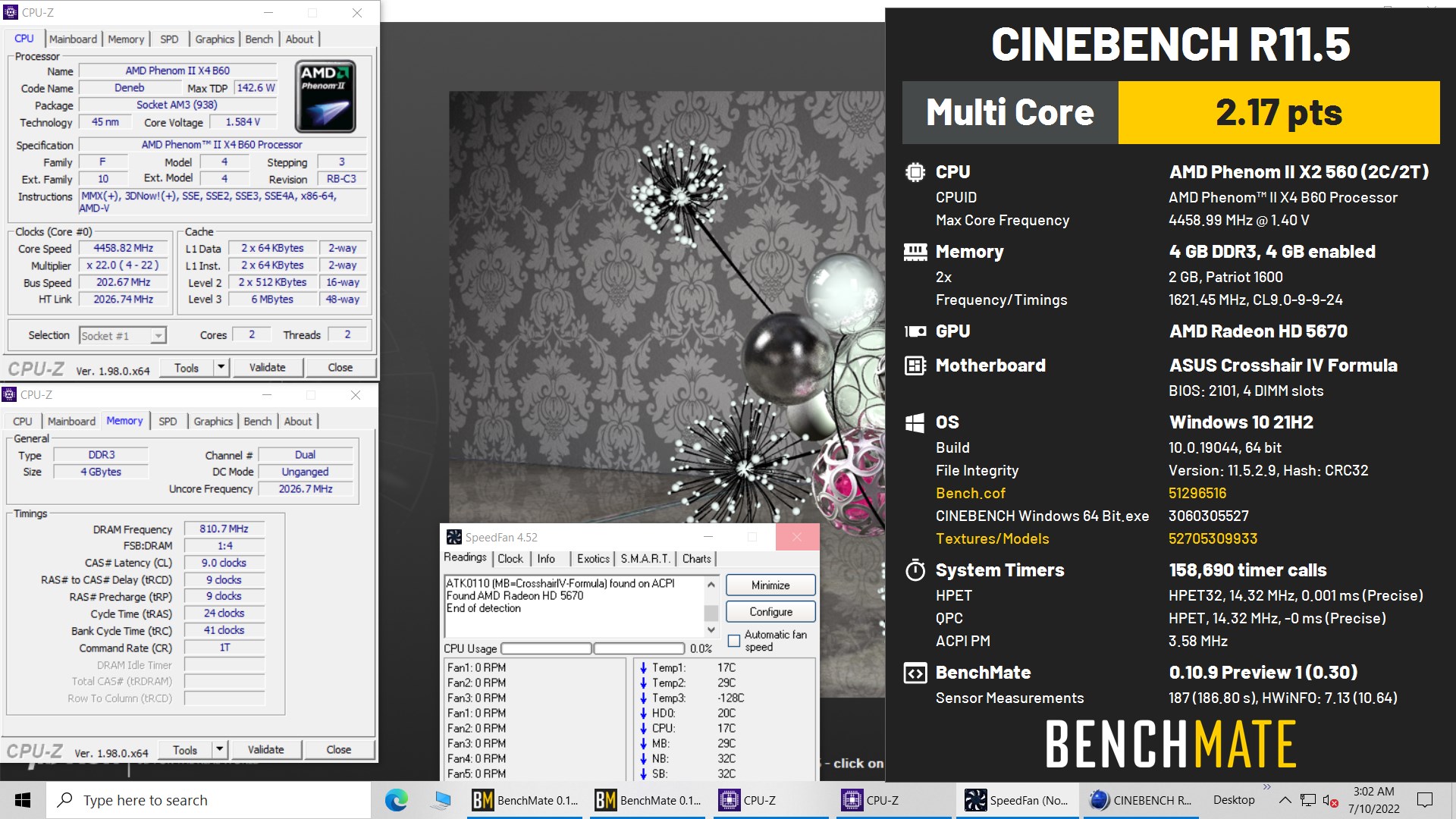
Task: Open the Exotics tab in SpeedFan
Action: coord(593,558)
